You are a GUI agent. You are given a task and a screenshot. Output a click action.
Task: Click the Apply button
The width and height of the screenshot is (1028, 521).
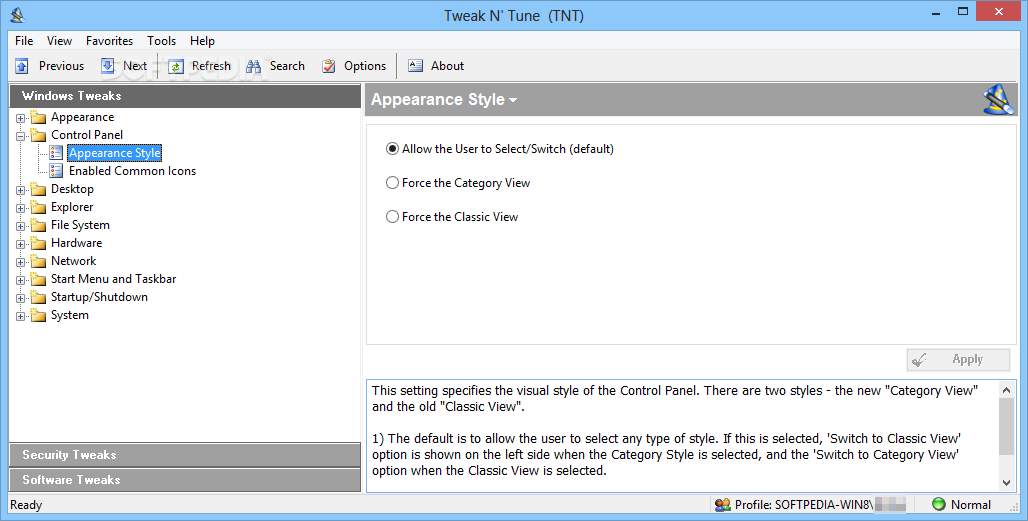tap(959, 360)
